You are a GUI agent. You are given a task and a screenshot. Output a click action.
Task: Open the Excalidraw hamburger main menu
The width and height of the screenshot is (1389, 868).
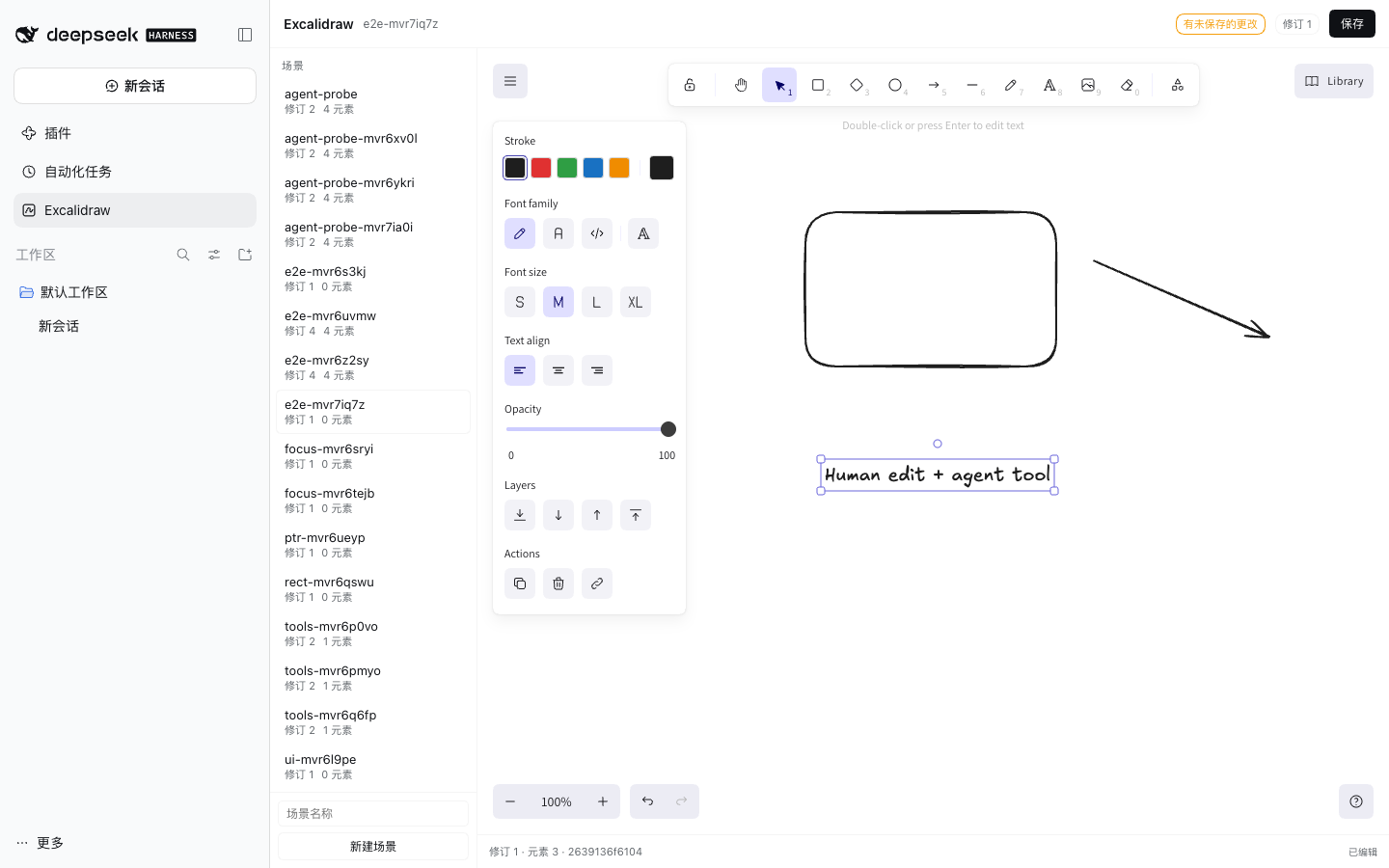tap(510, 81)
